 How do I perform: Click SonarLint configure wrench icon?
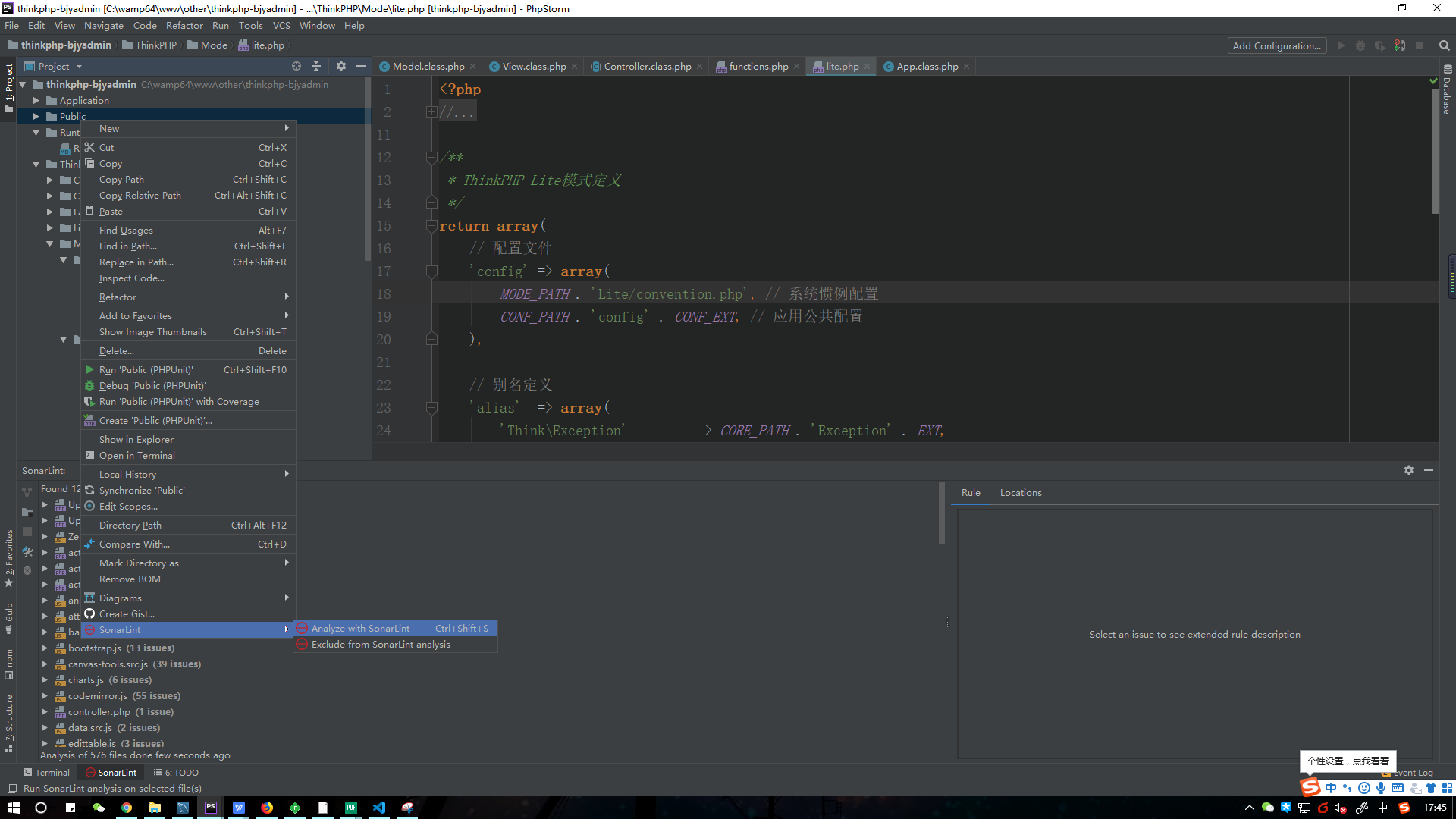(x=27, y=551)
